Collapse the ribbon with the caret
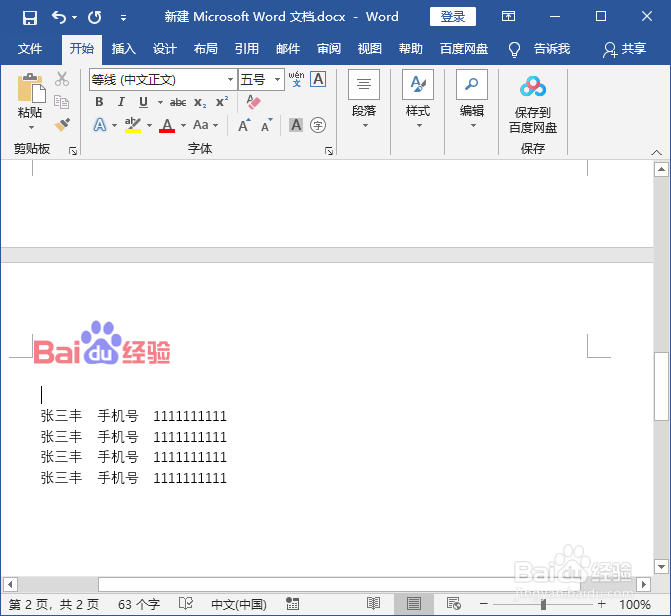 (656, 152)
